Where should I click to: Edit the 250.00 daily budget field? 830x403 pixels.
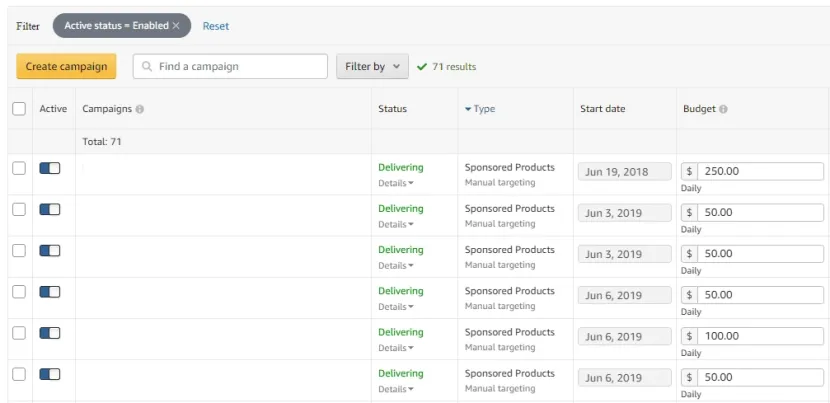[x=761, y=171]
